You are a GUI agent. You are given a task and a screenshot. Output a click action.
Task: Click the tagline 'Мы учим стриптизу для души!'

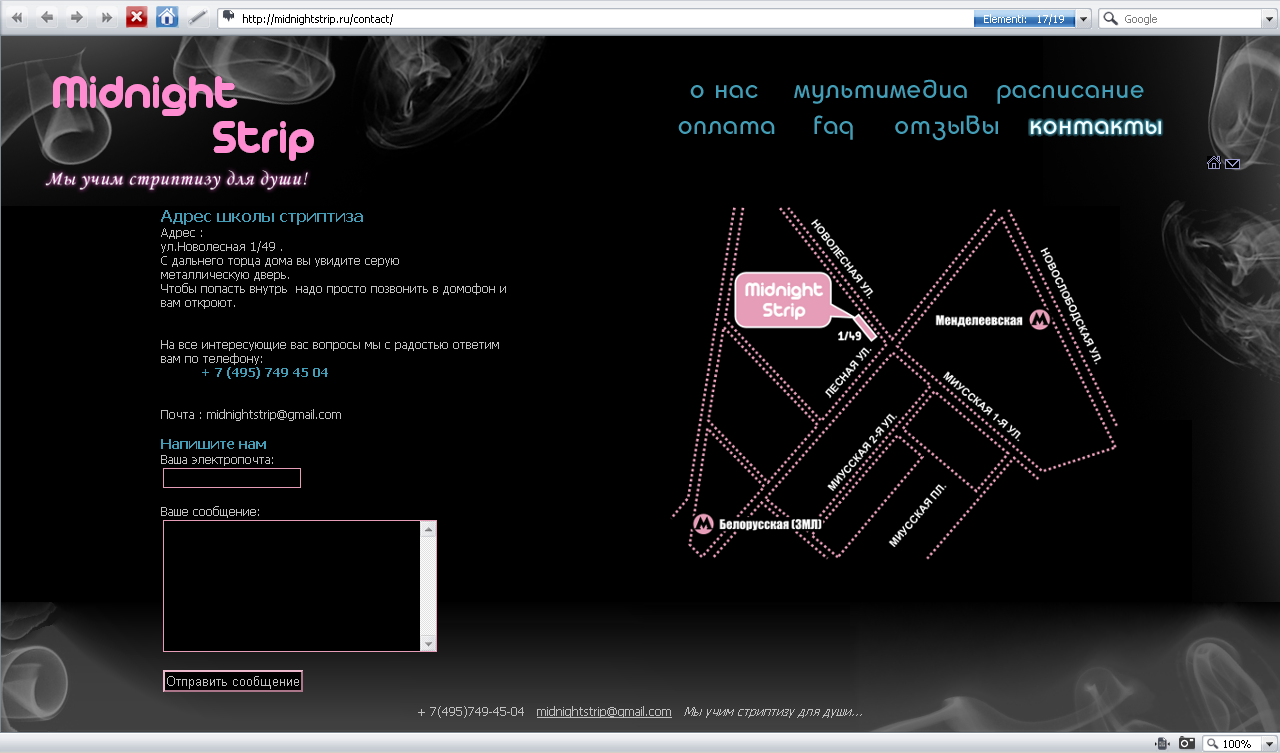click(177, 180)
